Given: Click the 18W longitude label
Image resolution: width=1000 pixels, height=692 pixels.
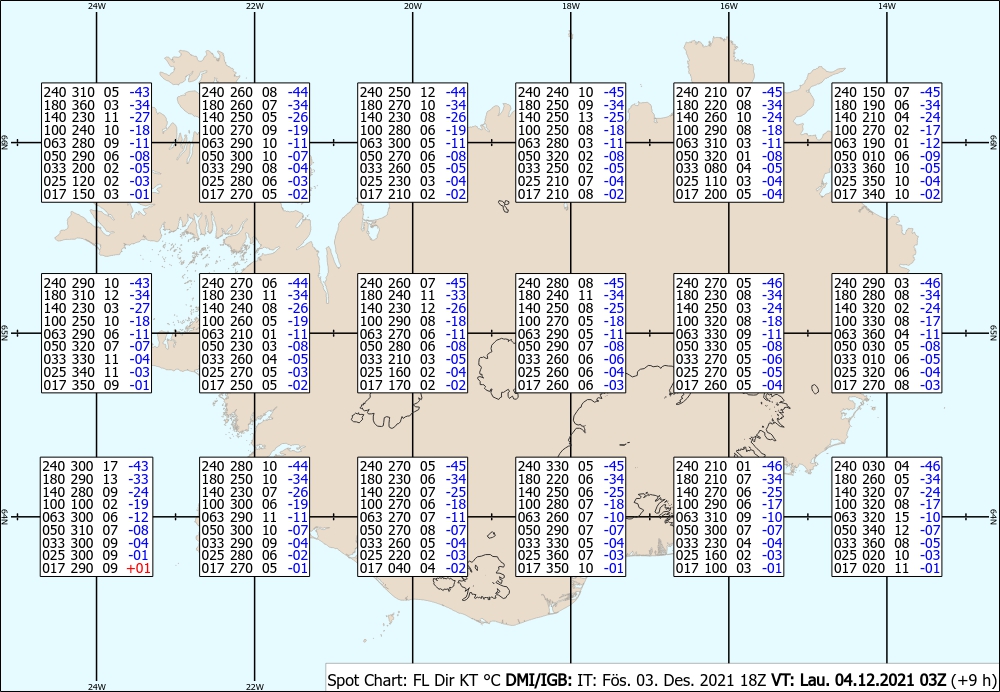Looking at the screenshot, I should (x=571, y=5).
